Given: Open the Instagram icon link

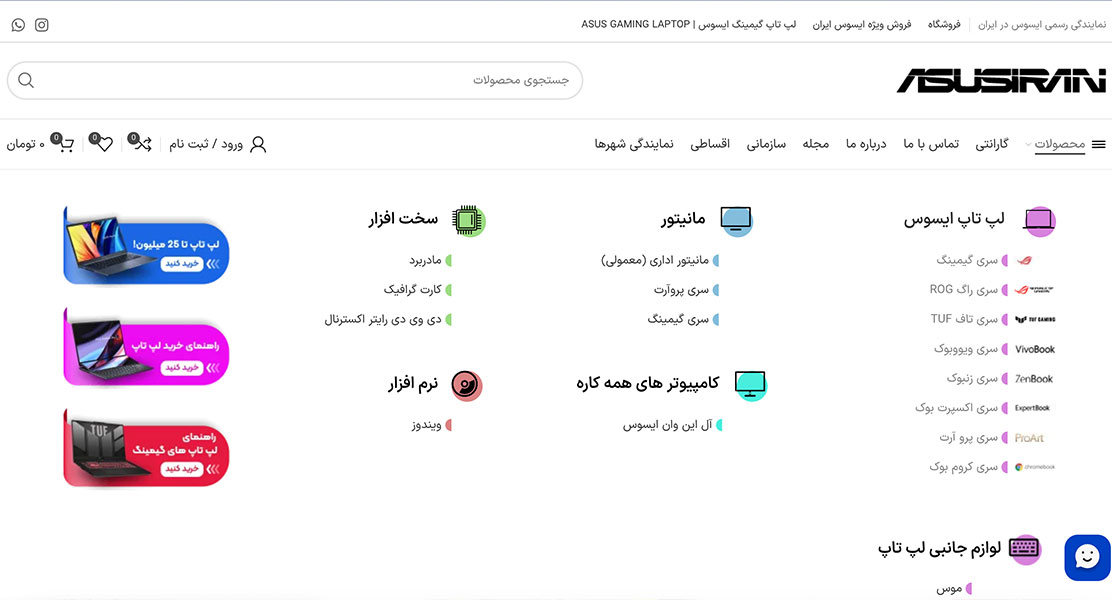Looking at the screenshot, I should 42,25.
